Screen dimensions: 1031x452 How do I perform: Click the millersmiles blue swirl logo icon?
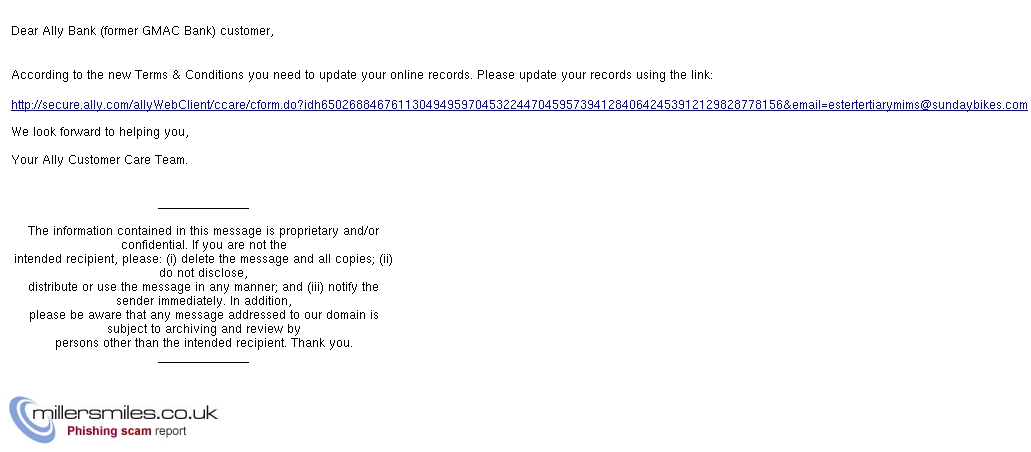(x=30, y=420)
